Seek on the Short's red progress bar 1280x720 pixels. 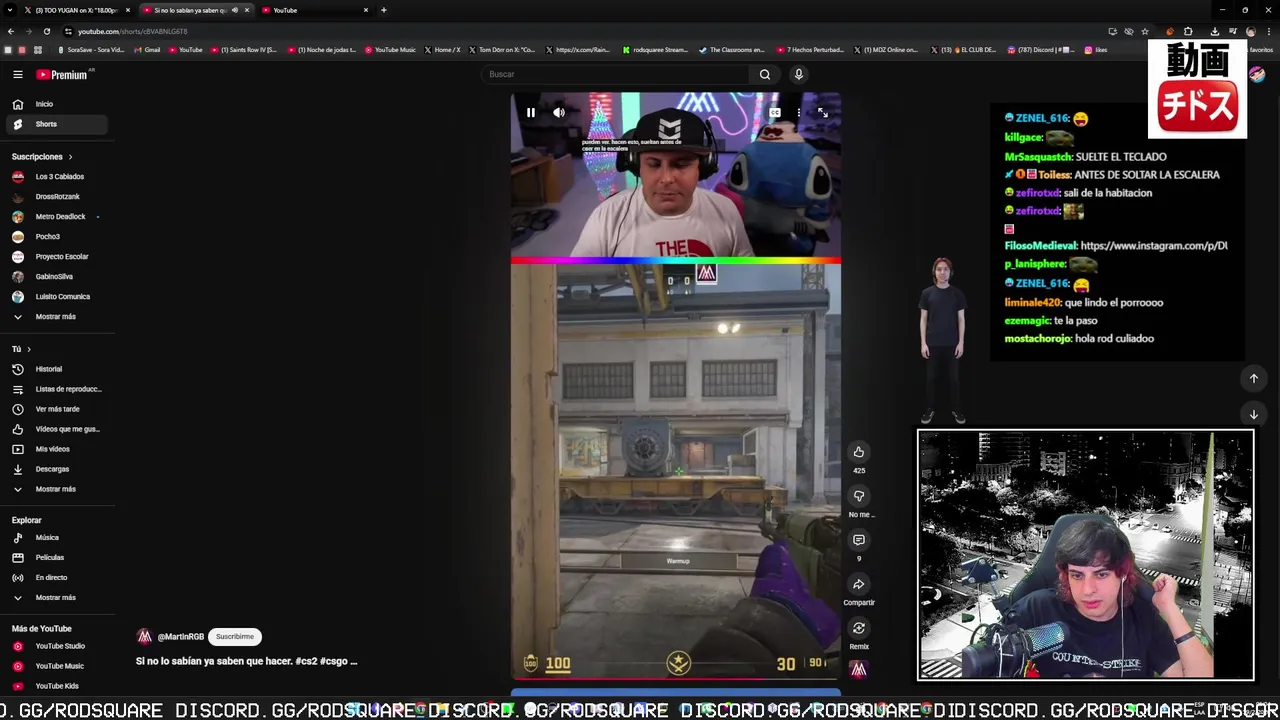[x=676, y=679]
